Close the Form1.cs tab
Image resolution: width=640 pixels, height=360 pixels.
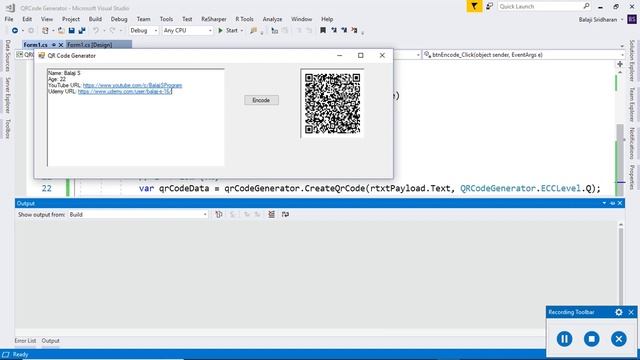click(61, 45)
